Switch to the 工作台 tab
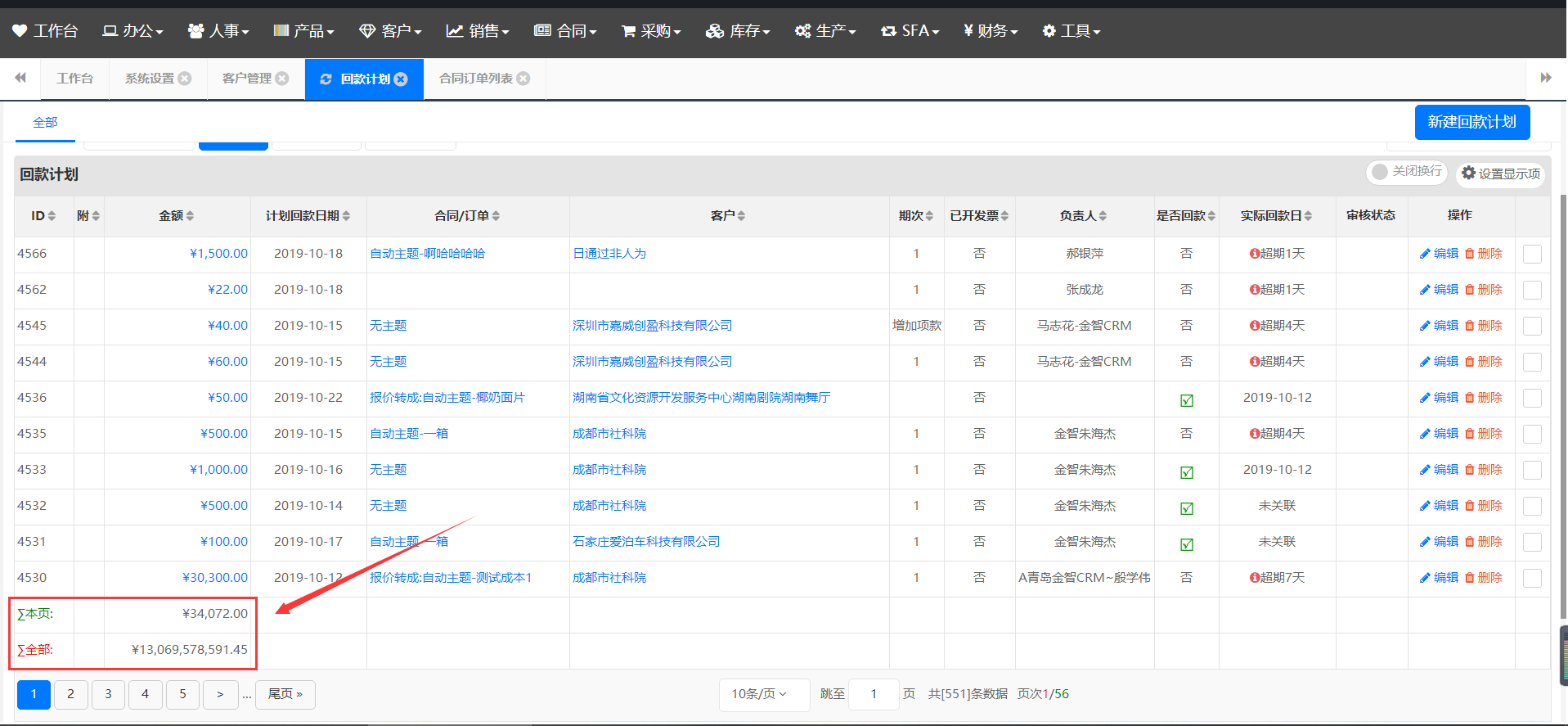 74,79
